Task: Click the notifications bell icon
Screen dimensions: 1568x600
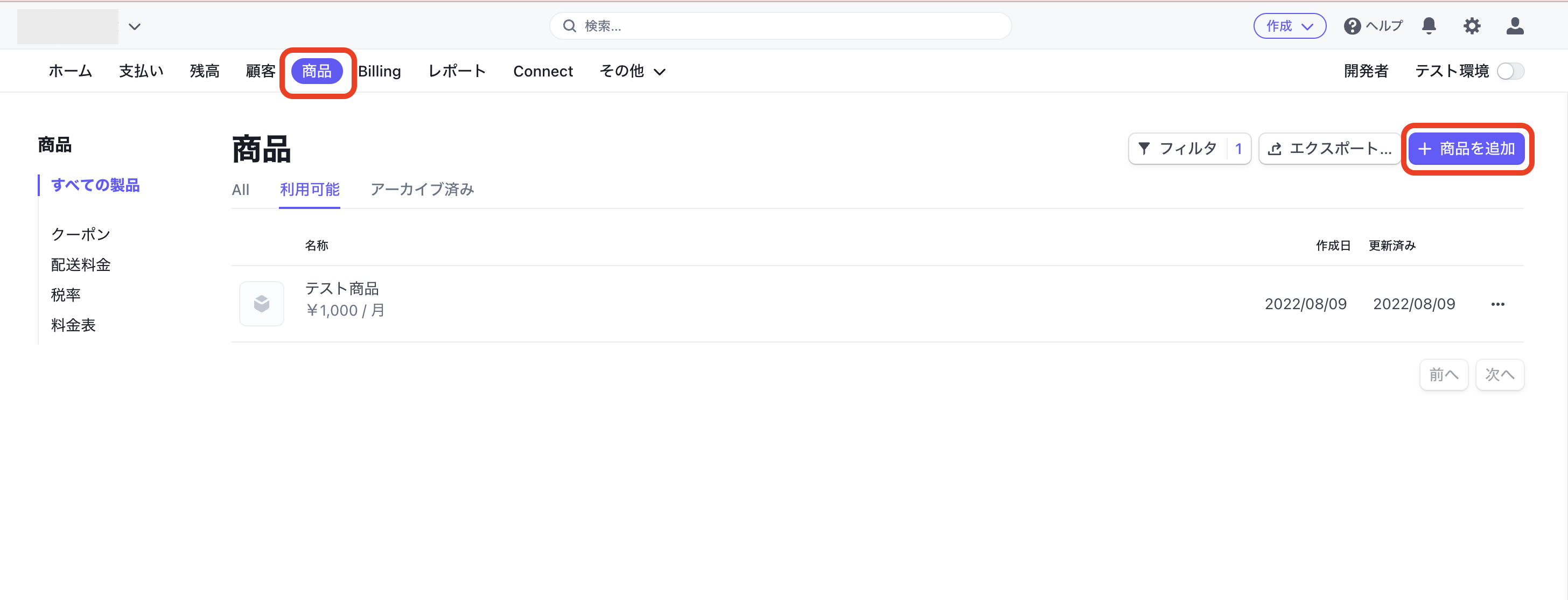Action: point(1429,26)
